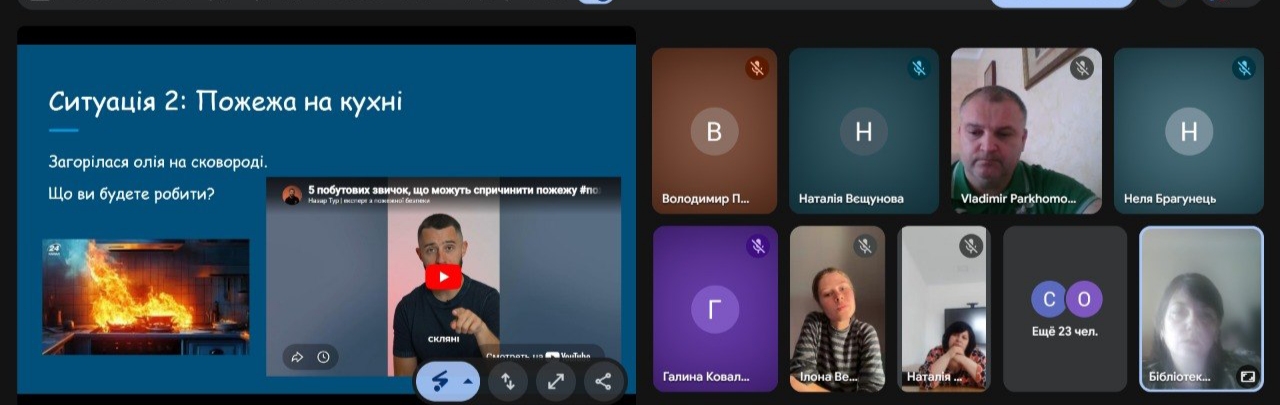Select Vladimir Parkhomo's video tile
Viewport: 1280px width, 405px height.
tap(1026, 130)
